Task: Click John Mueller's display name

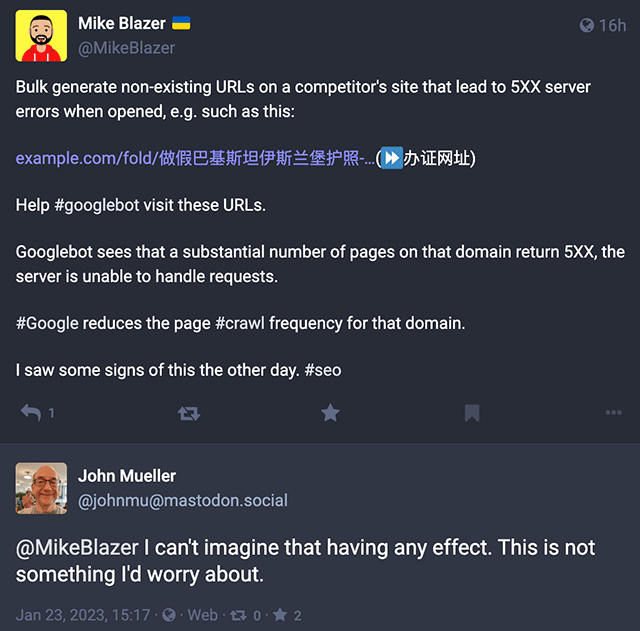Action: (127, 476)
